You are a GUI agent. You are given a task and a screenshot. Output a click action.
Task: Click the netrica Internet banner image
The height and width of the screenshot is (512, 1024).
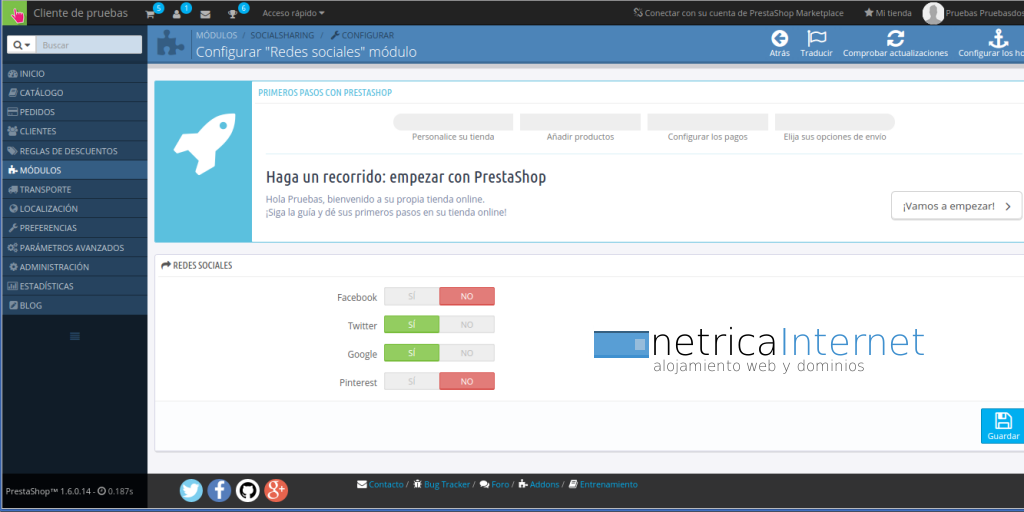[x=759, y=349]
